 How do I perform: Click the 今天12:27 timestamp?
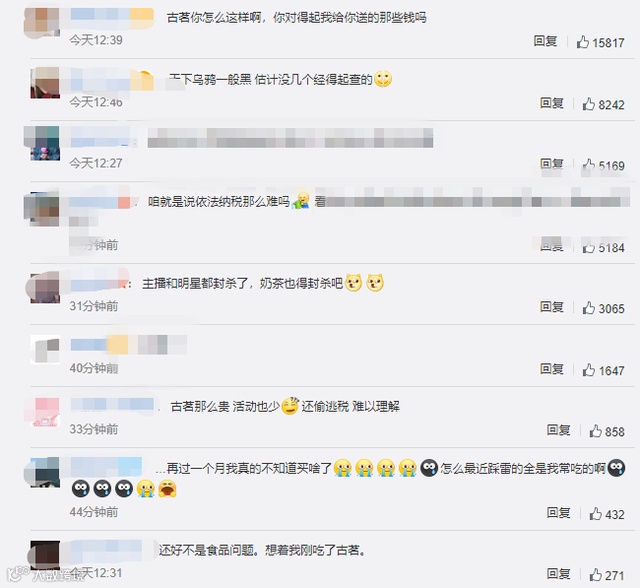point(96,163)
